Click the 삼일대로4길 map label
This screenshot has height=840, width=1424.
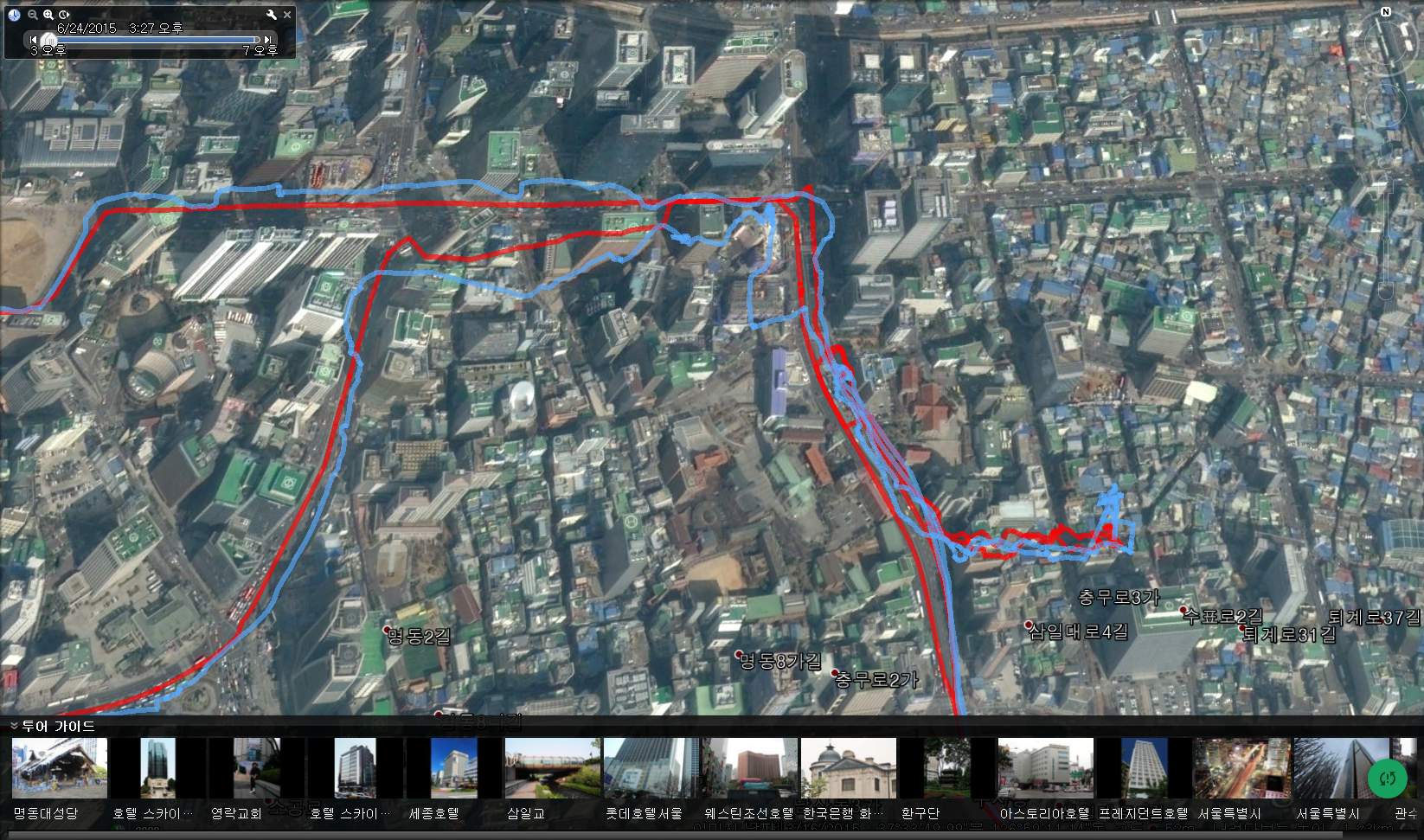(1078, 632)
